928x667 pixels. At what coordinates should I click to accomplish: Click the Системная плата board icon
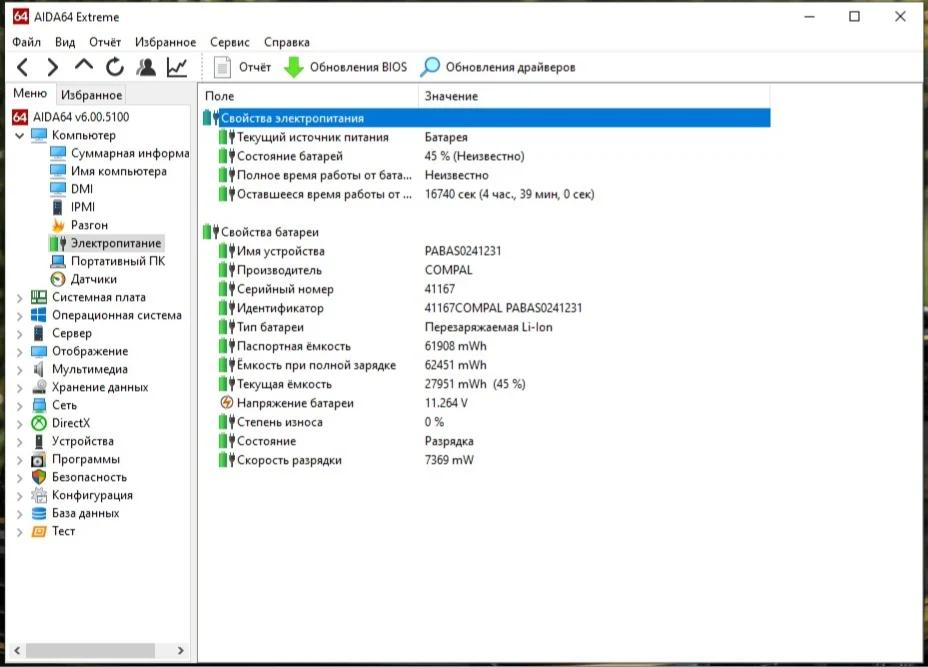pyautogui.click(x=39, y=297)
